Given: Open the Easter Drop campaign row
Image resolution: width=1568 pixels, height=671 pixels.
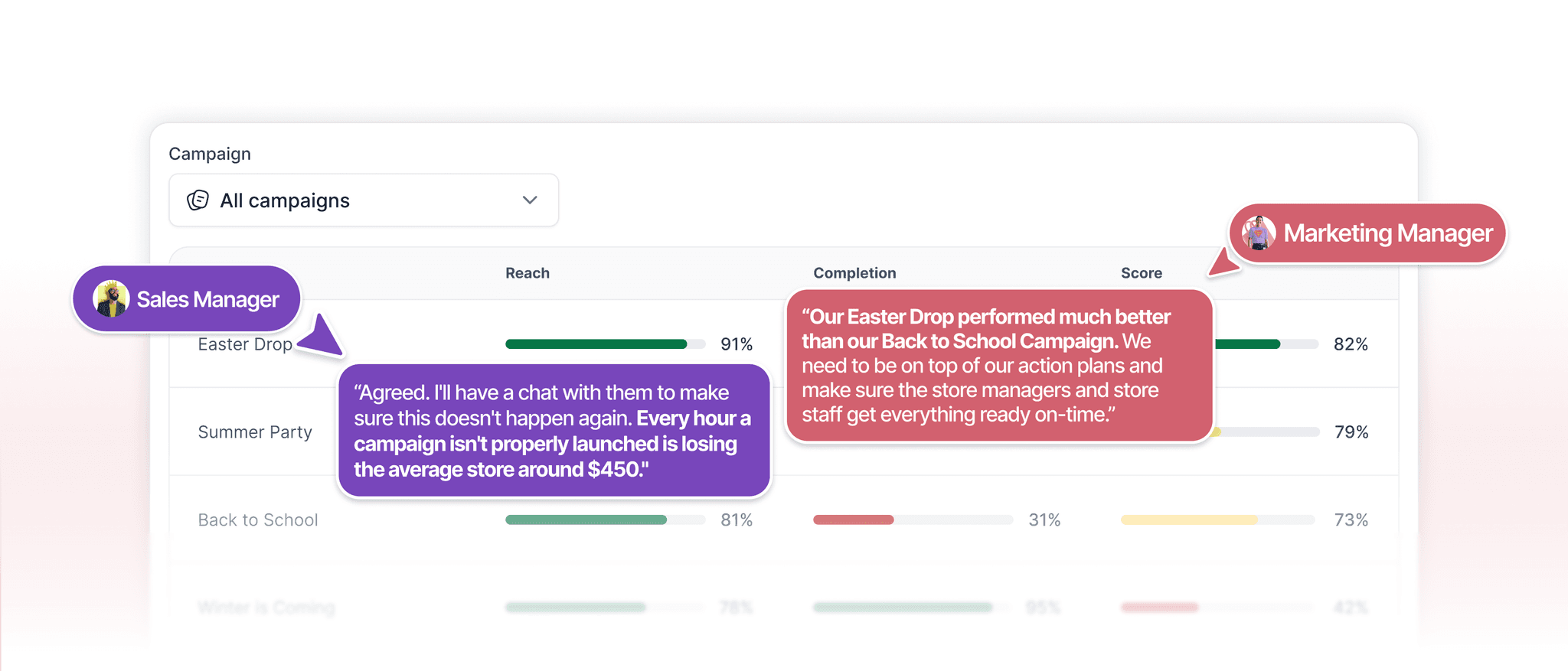Looking at the screenshot, I should tap(245, 345).
